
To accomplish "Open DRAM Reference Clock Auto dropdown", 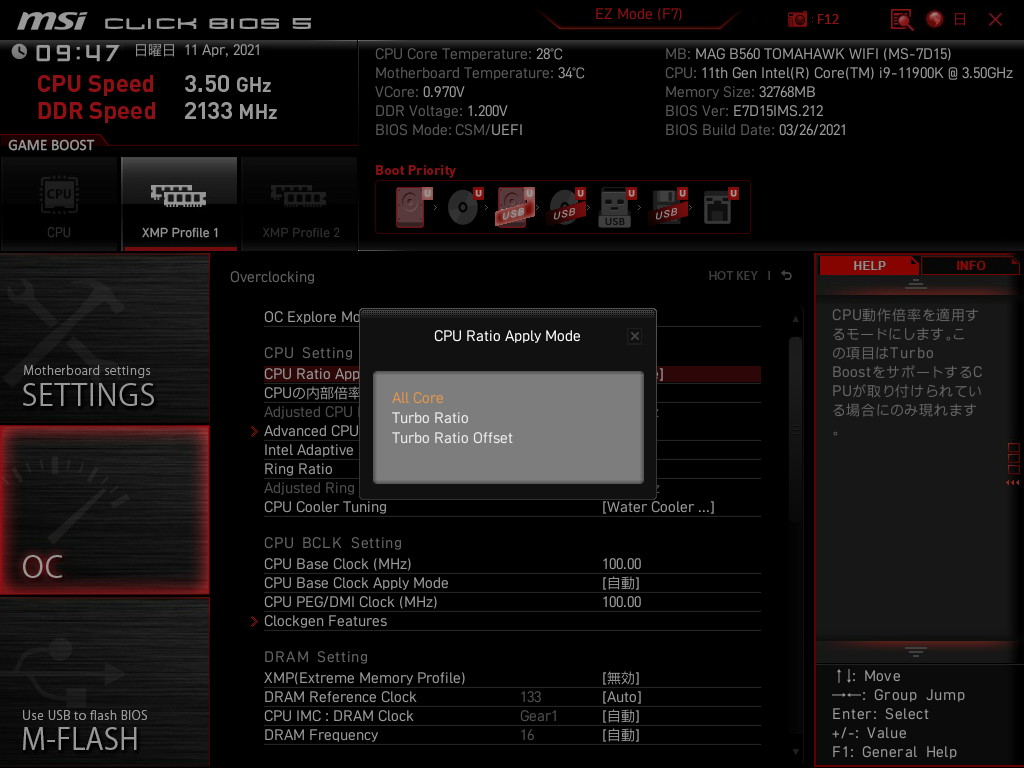I will (x=622, y=697).
